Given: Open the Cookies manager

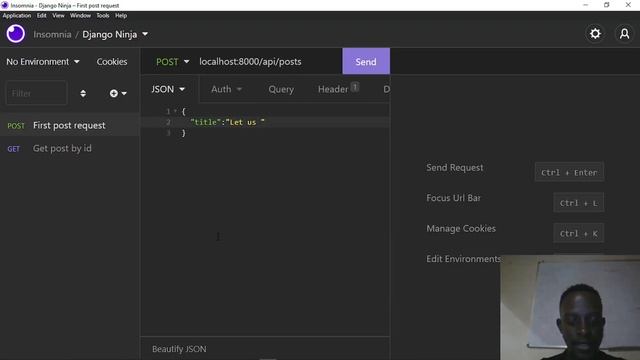Looking at the screenshot, I should pos(112,62).
